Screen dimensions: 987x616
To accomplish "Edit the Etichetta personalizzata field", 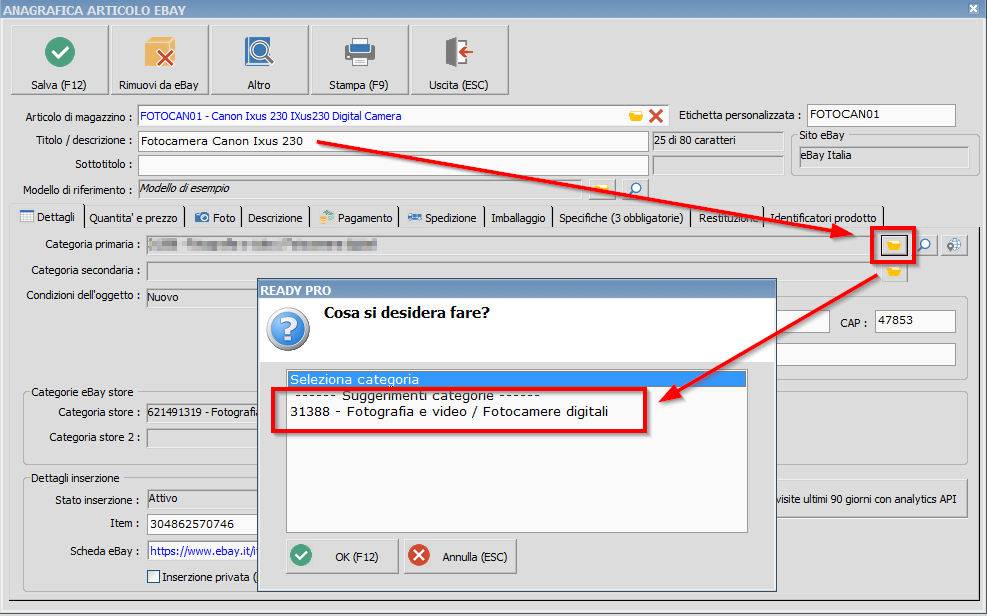I will 881,115.
